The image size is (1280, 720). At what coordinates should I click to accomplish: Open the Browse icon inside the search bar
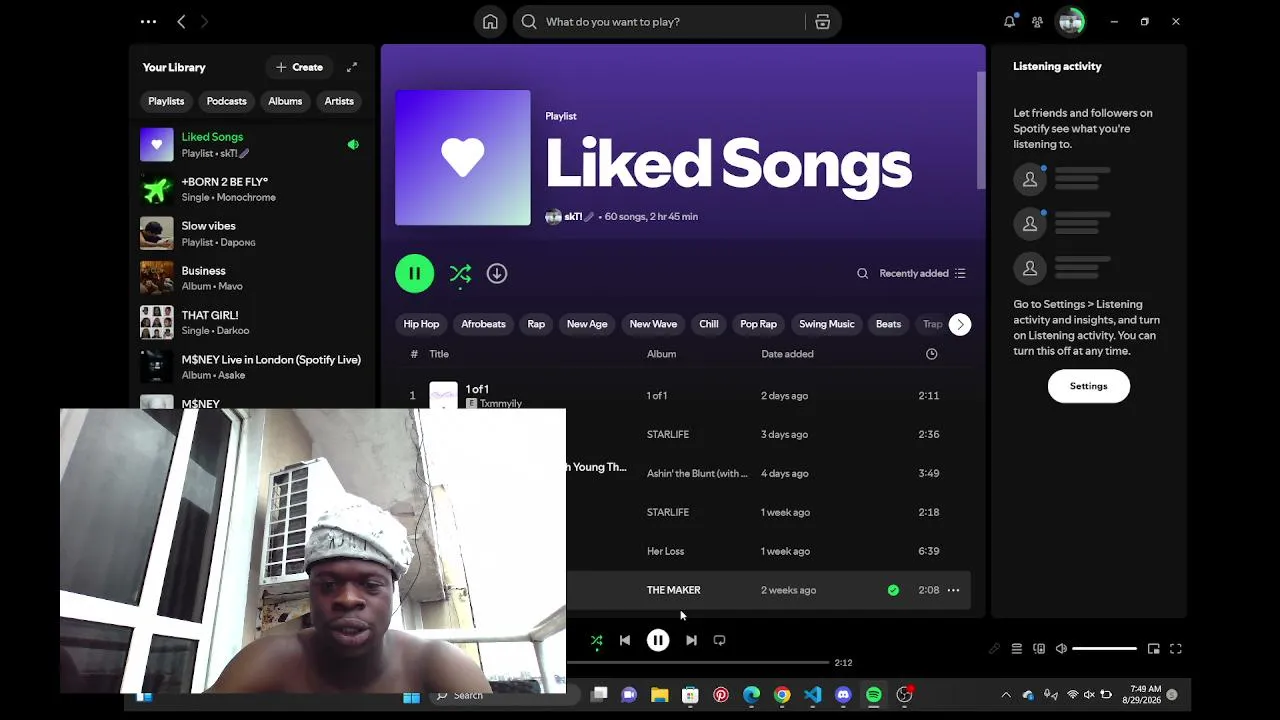(822, 22)
